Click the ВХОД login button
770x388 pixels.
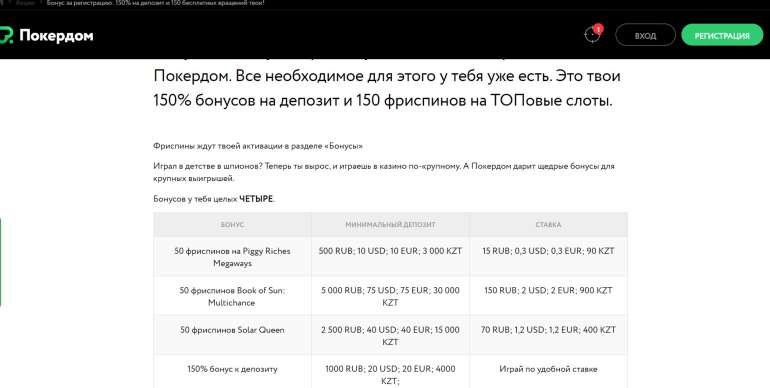pos(645,35)
